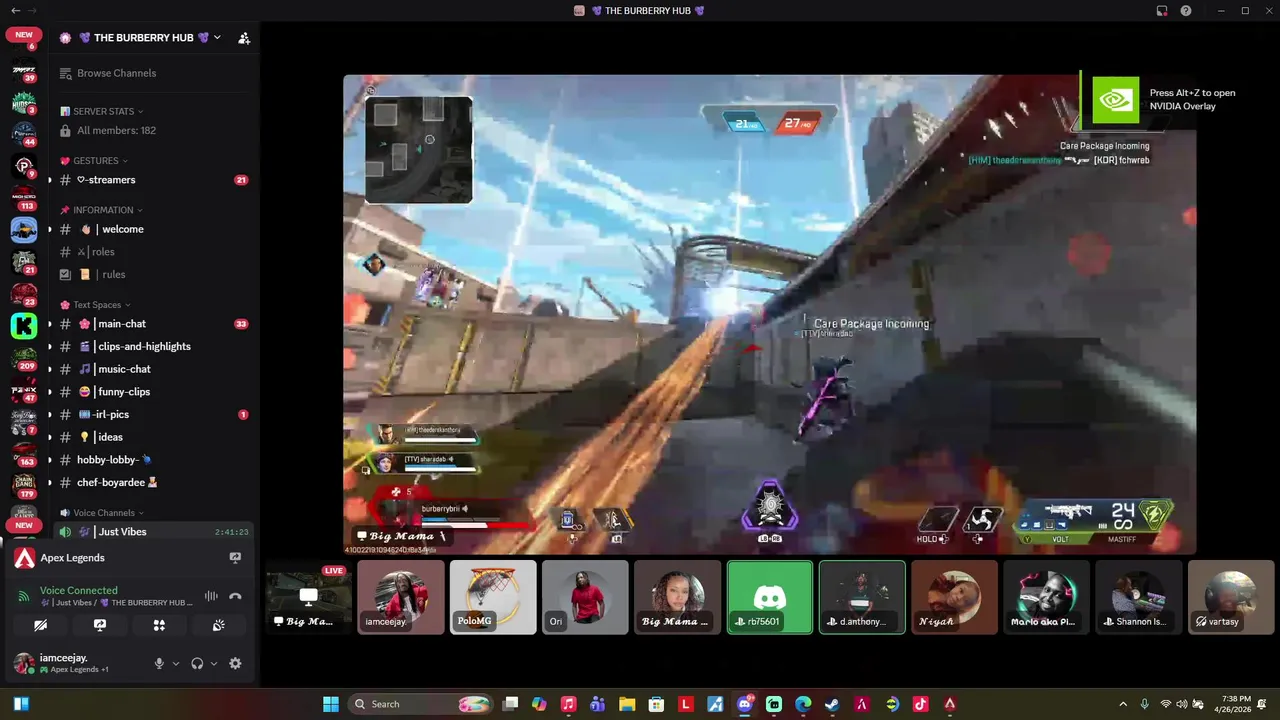Image resolution: width=1280 pixels, height=720 pixels.
Task: Open the ideas channel
Action: (x=153, y=437)
